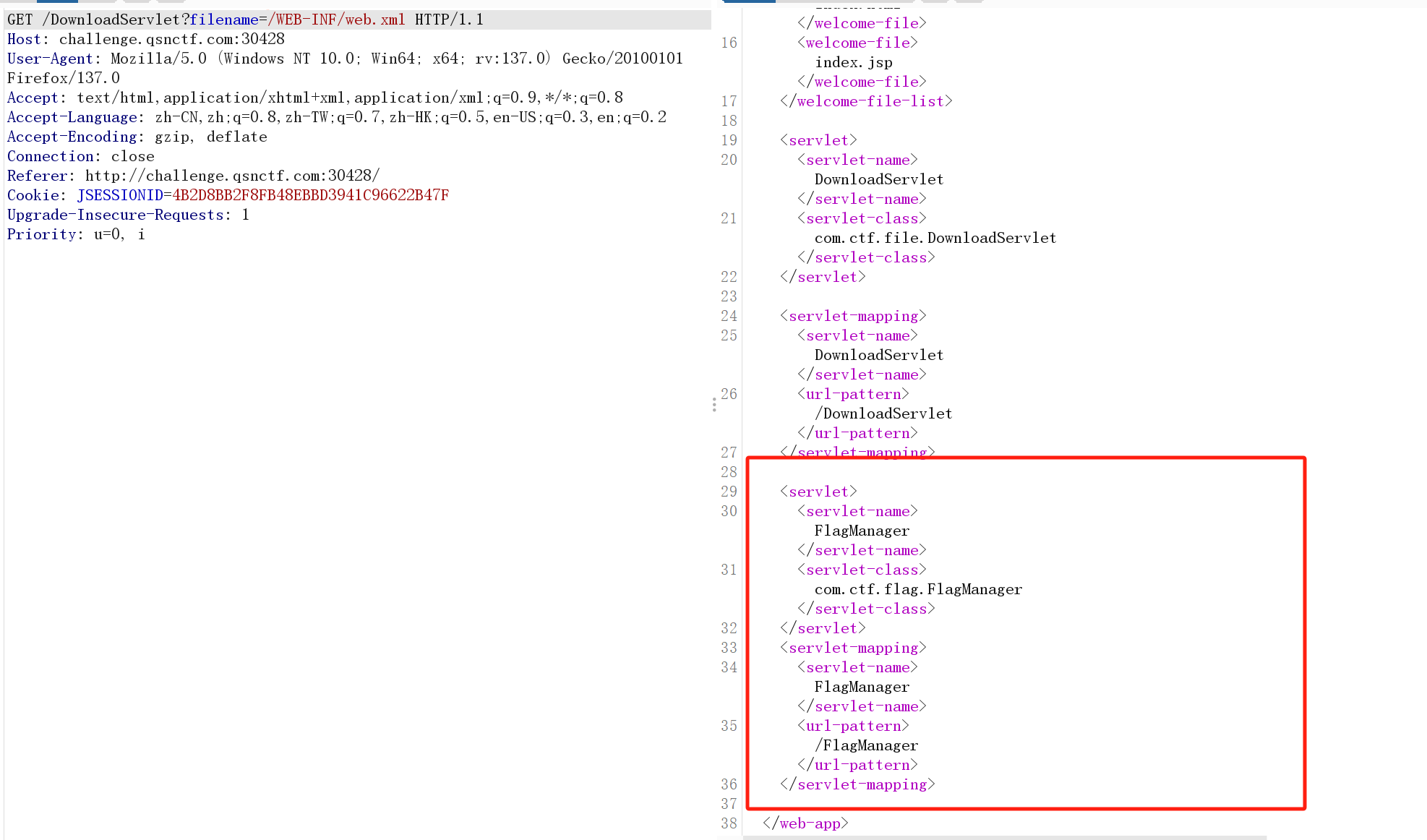Click the closing welcome-file-list tag
The image size is (1427, 840).
coord(866,101)
